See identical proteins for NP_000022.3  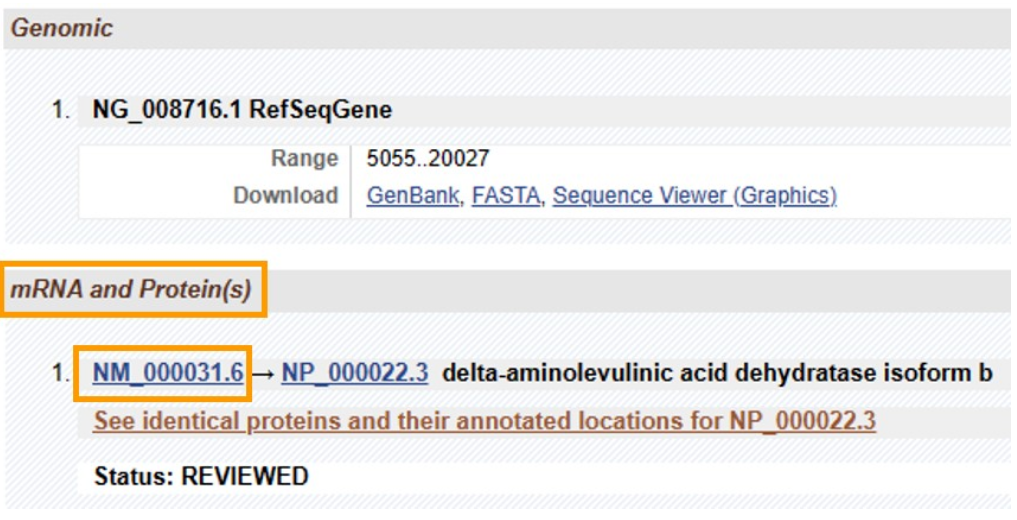tap(485, 421)
